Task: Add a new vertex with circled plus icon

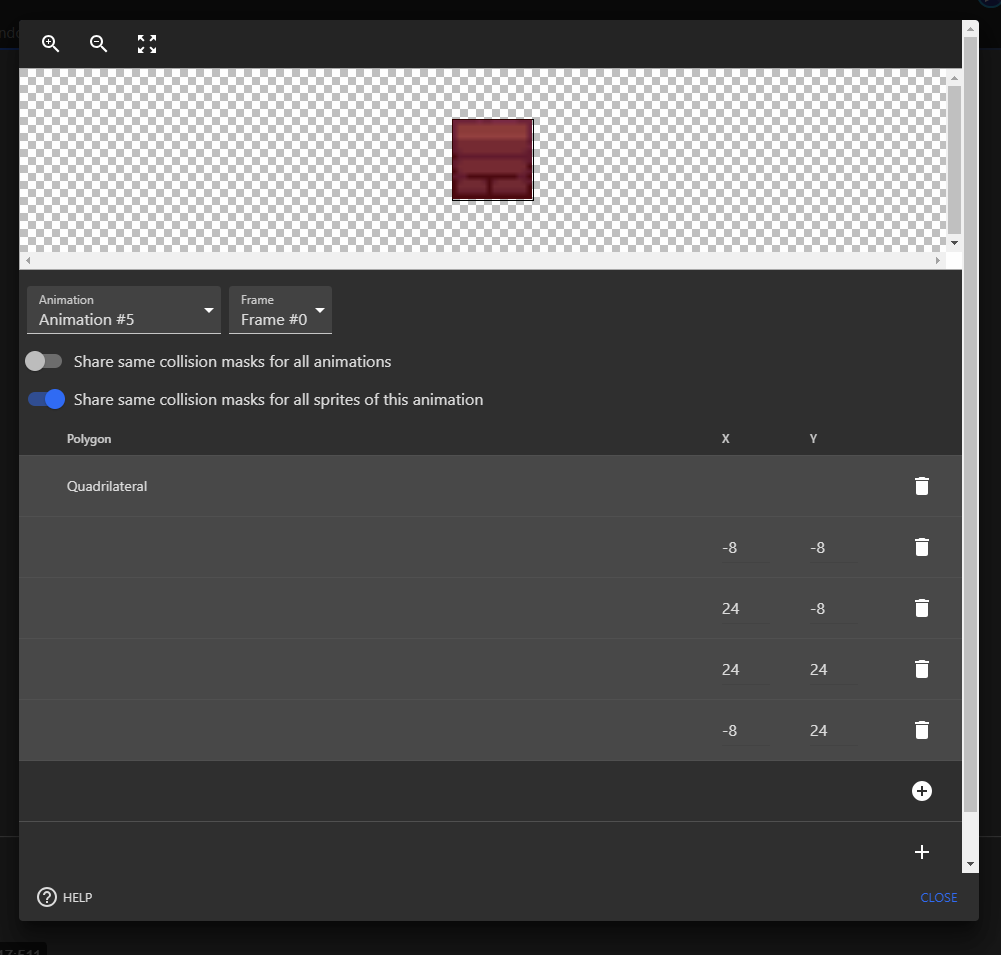Action: tap(921, 790)
